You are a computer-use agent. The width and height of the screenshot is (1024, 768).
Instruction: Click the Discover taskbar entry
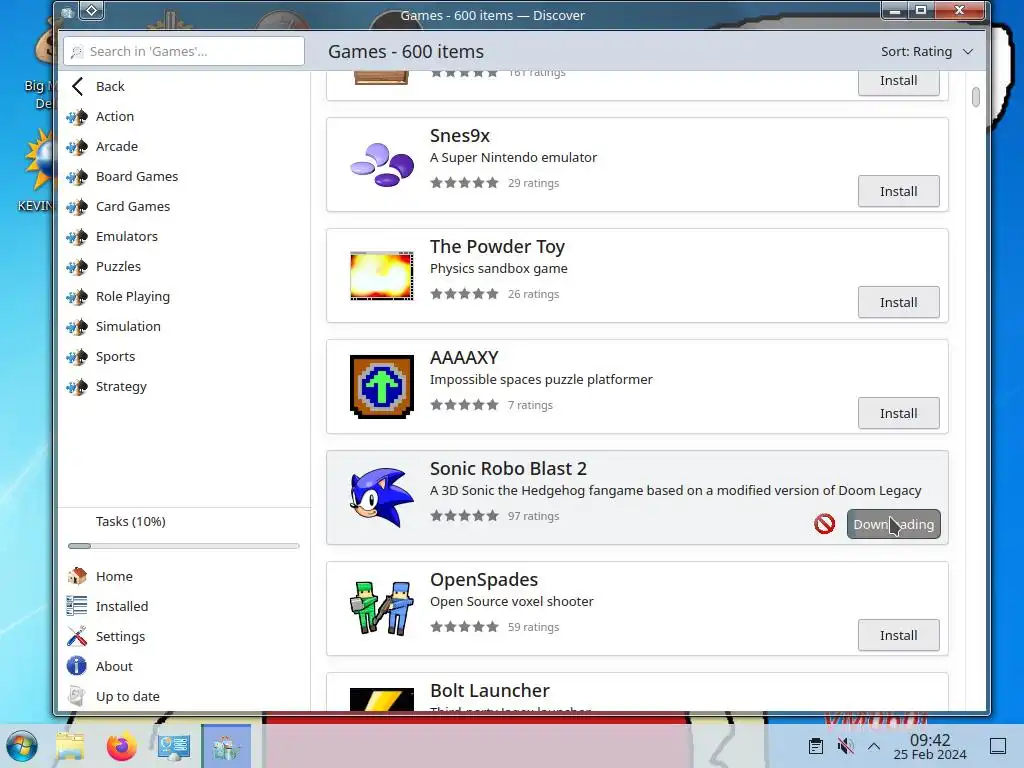tap(226, 746)
